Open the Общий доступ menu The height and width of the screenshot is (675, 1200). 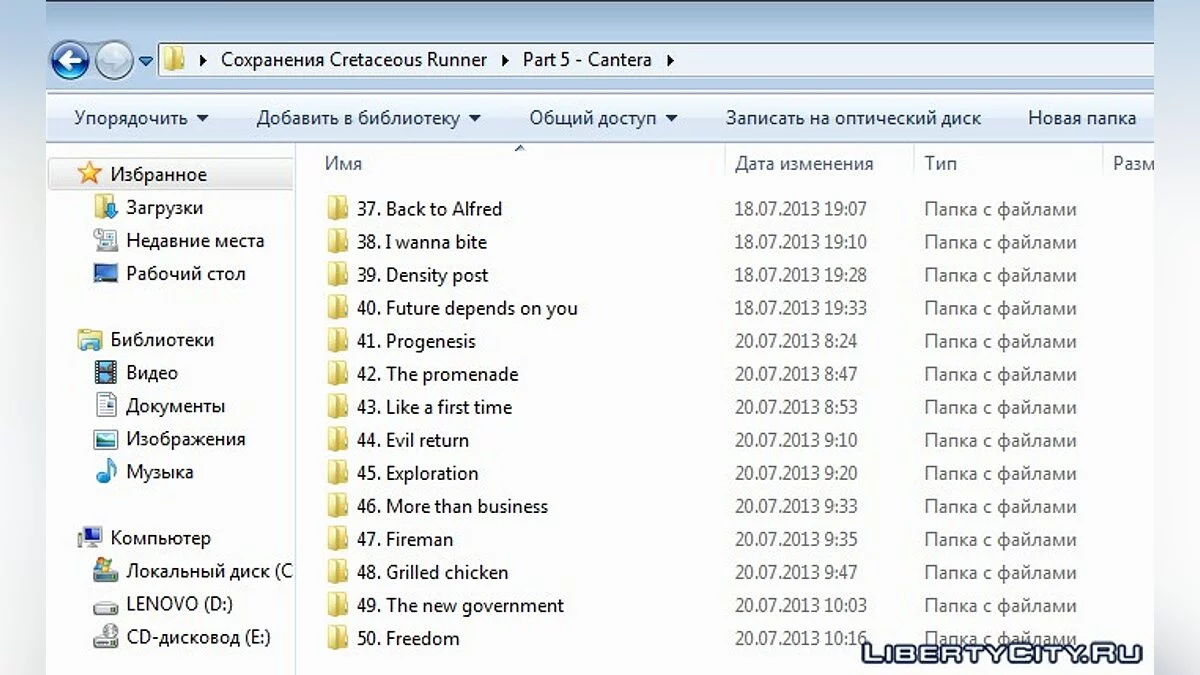[x=603, y=118]
